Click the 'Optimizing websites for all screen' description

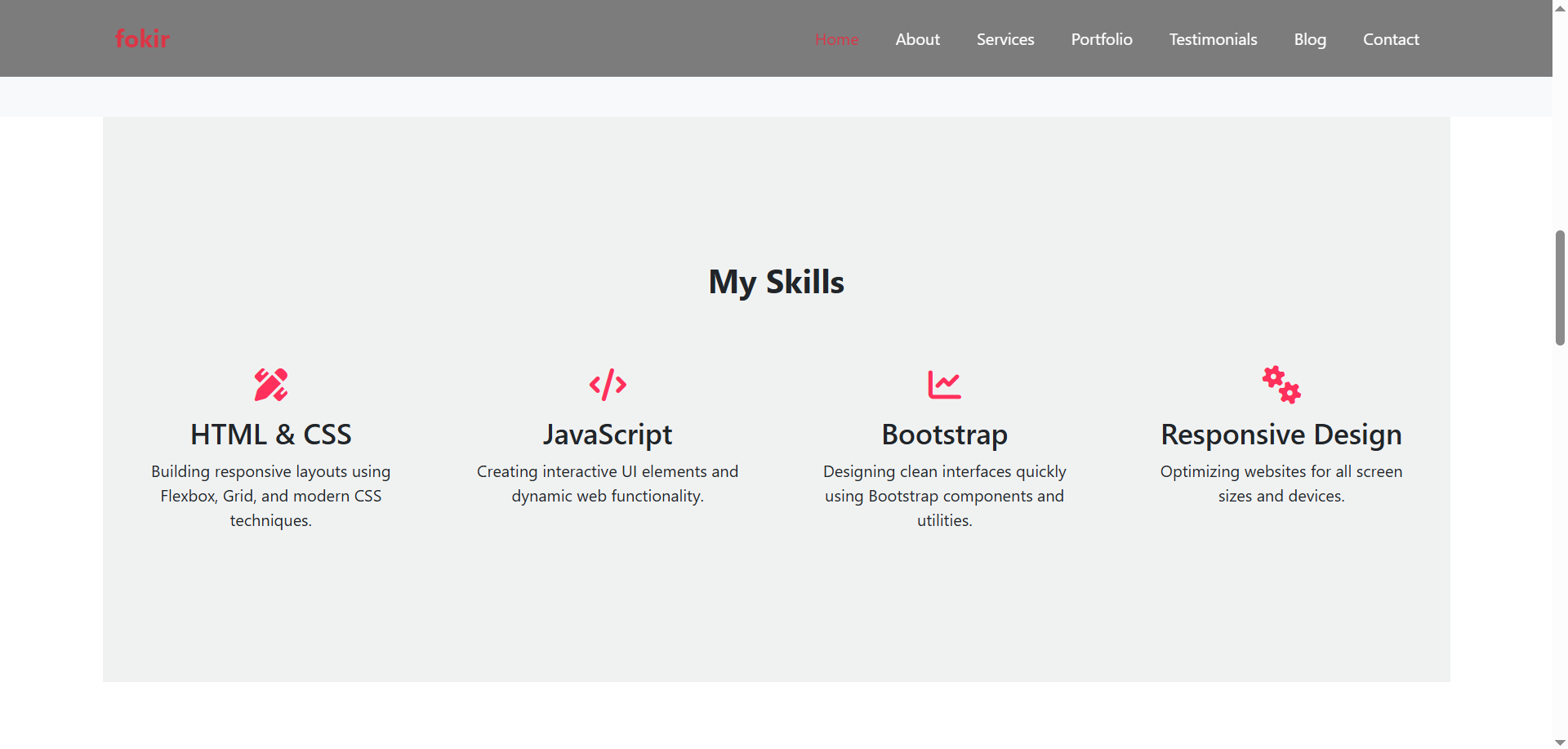(1281, 484)
